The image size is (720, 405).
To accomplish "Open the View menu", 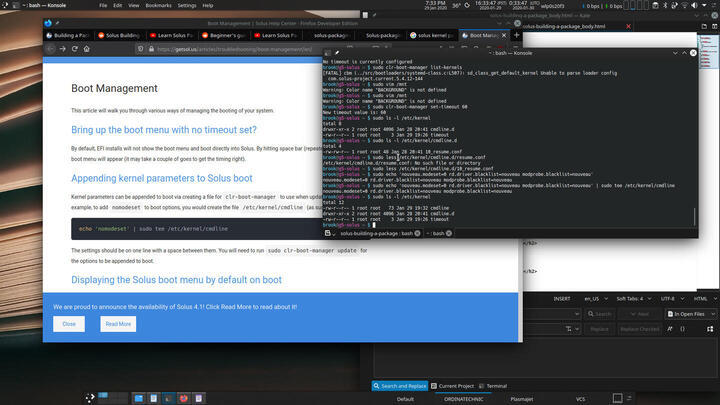I will (x=134, y=6).
